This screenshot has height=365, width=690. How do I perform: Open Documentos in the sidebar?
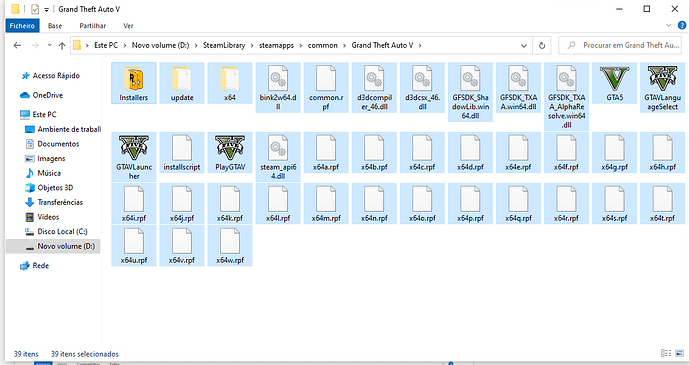(58, 144)
